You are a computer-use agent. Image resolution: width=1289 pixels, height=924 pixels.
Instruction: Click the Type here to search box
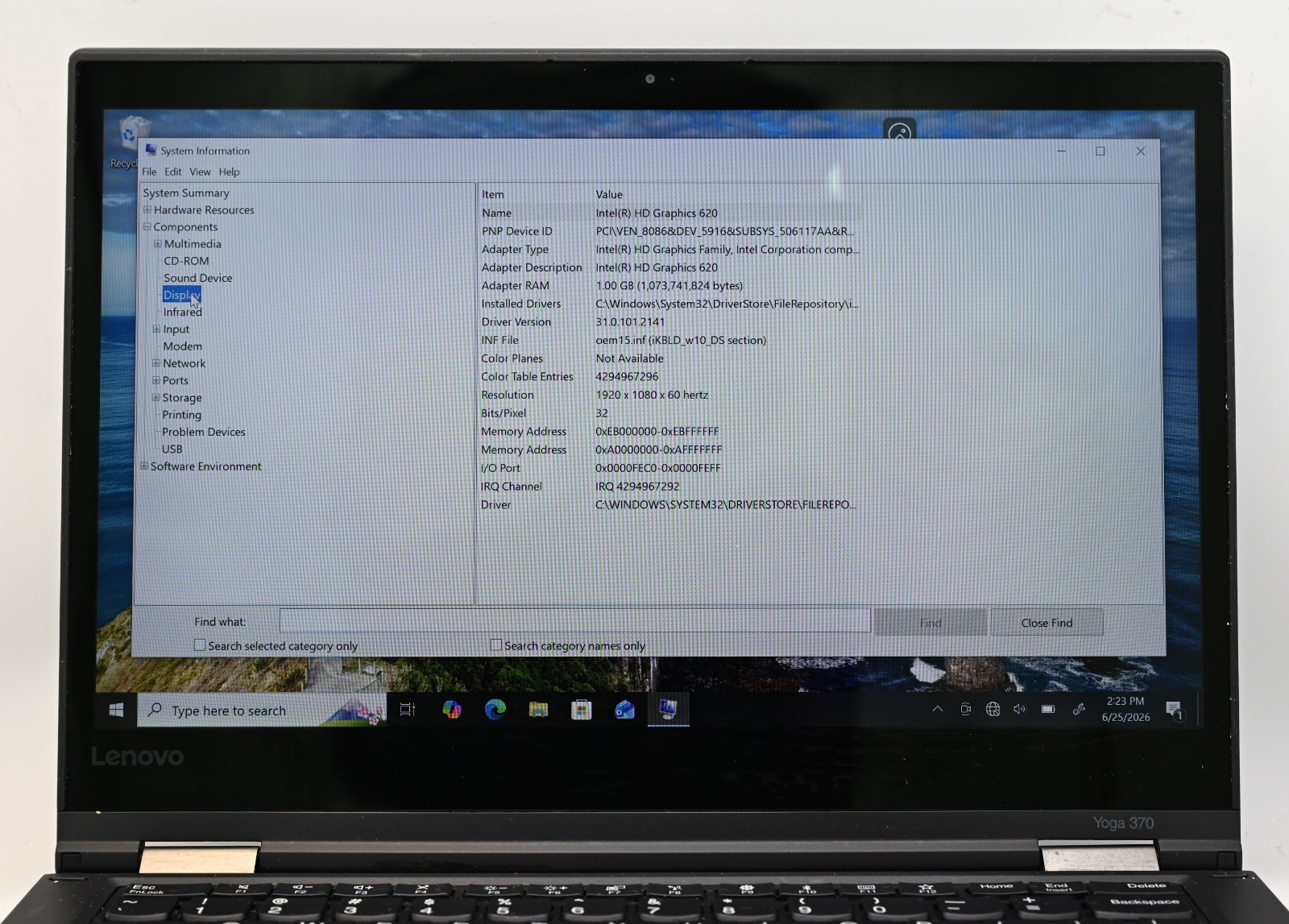[262, 711]
